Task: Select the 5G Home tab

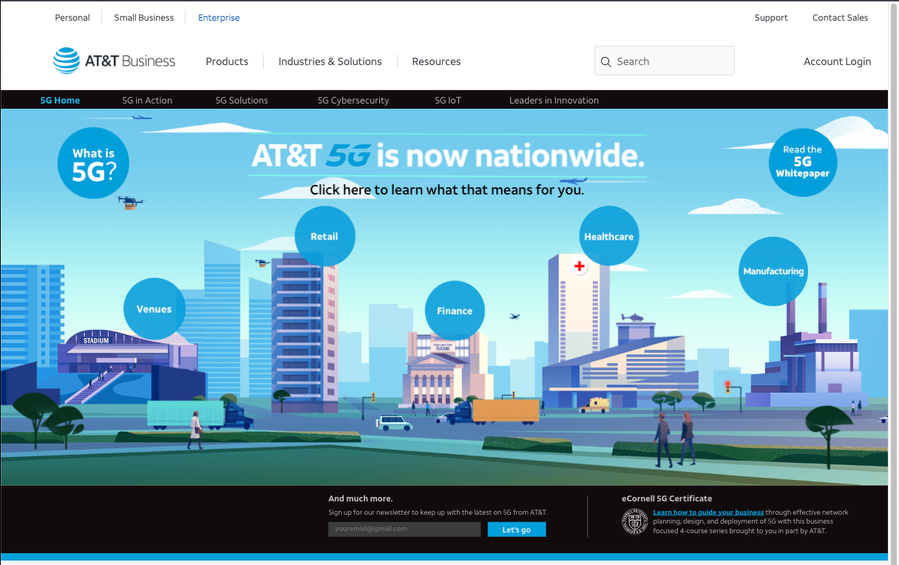Action: click(x=60, y=100)
